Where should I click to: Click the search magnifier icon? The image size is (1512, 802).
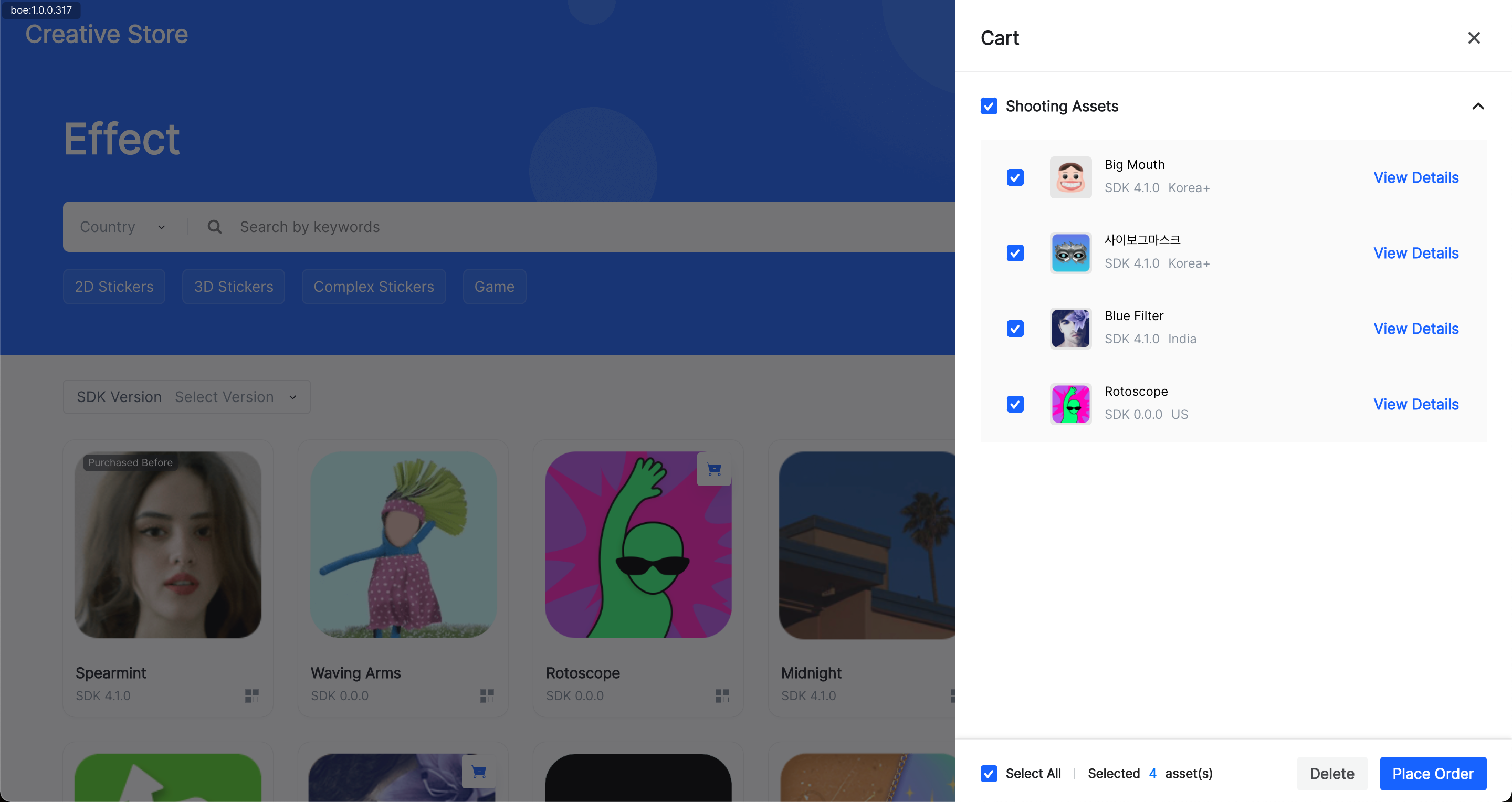[x=215, y=227]
